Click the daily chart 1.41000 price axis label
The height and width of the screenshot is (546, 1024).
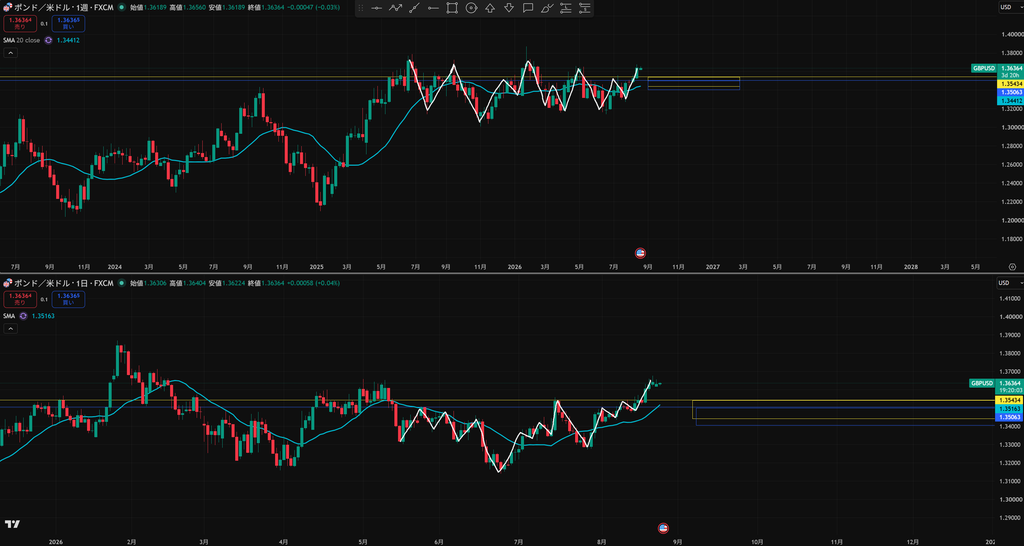click(1009, 298)
